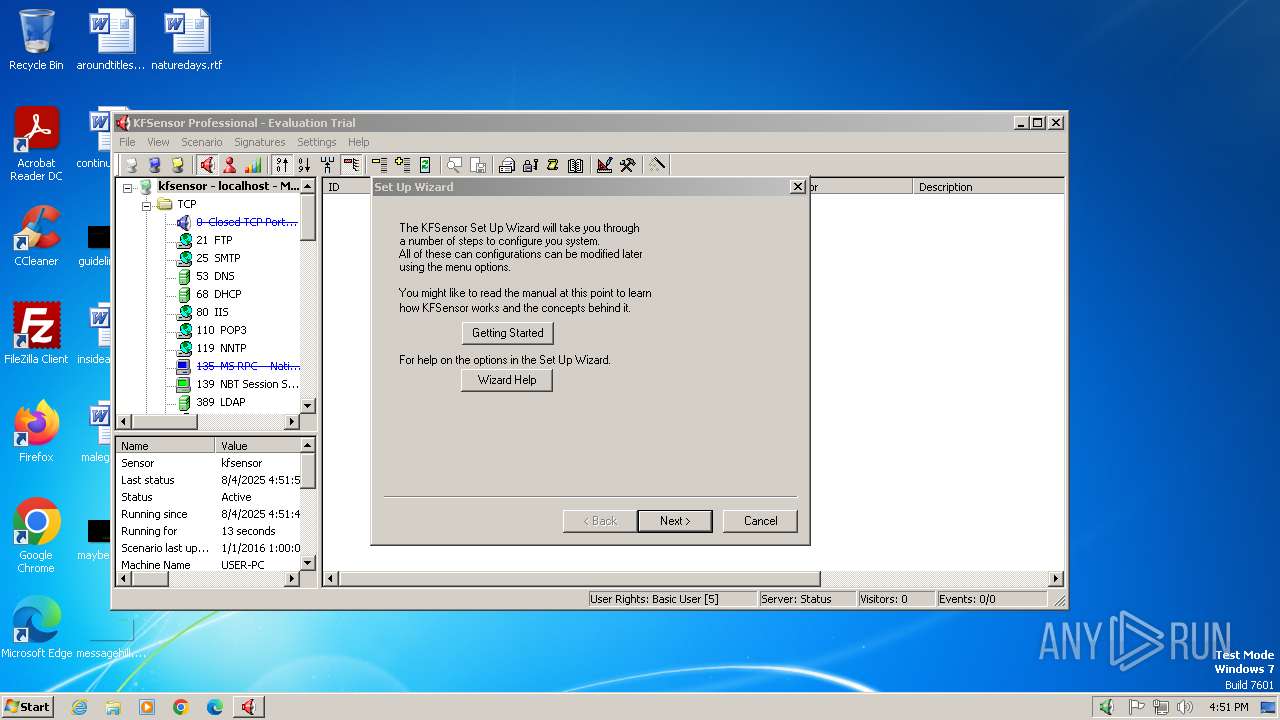Open the View menu

pyautogui.click(x=158, y=142)
